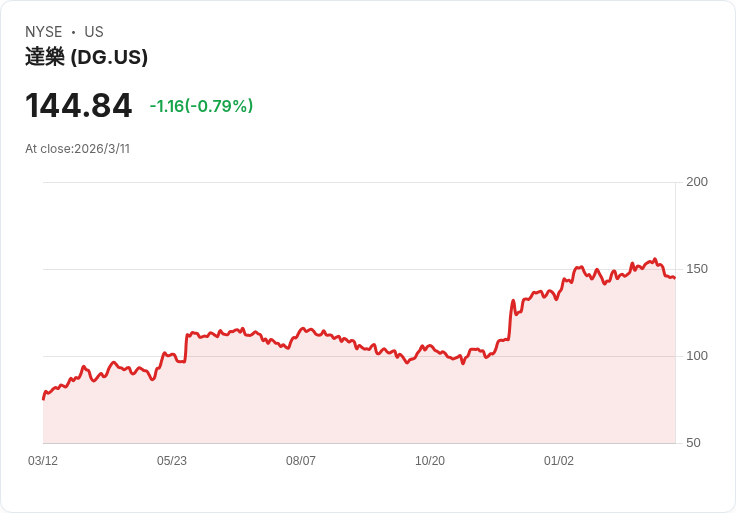Click the steep price jump on the chart line

coord(510,320)
